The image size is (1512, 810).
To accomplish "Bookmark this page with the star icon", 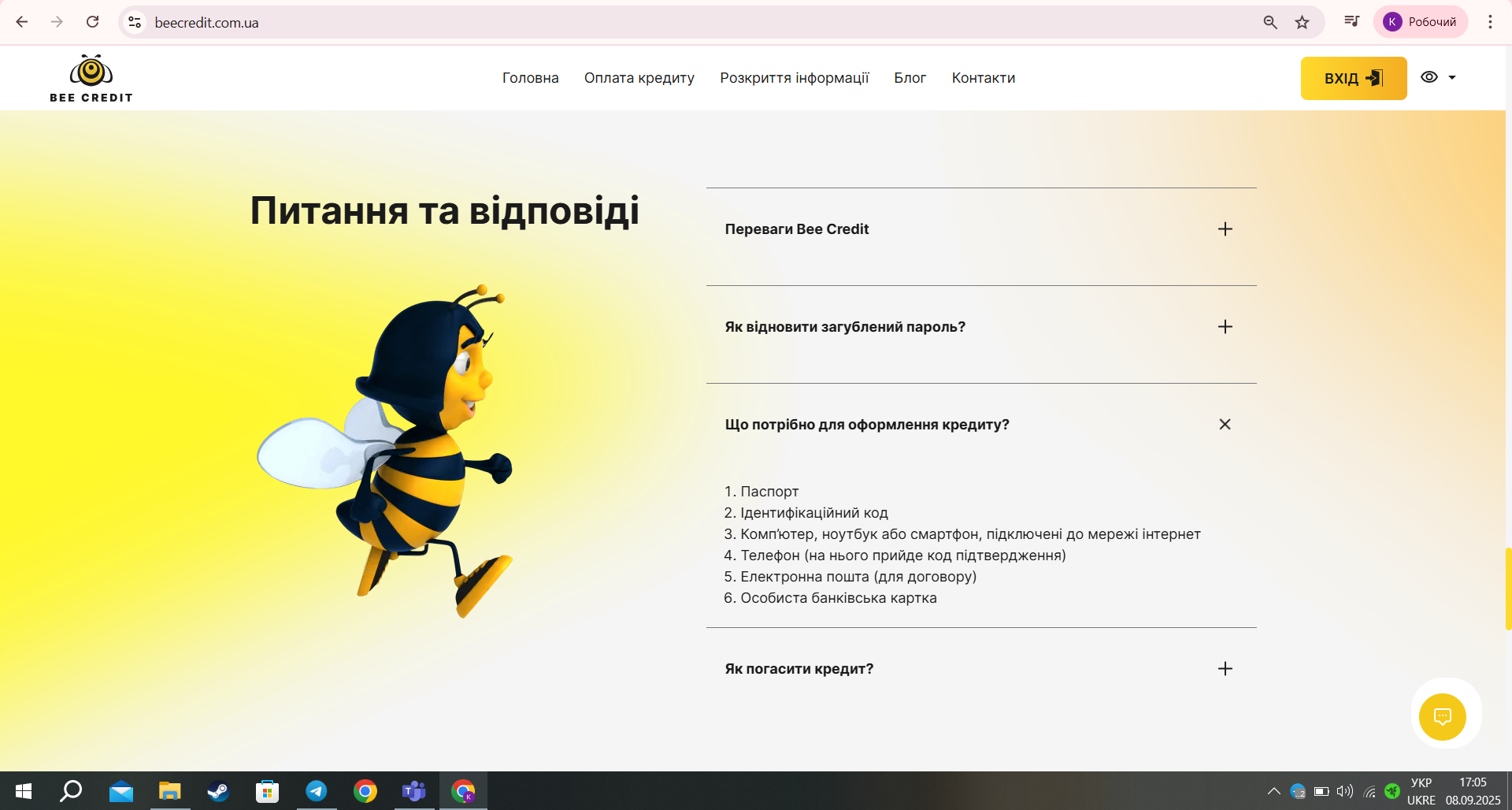I will point(1302,22).
